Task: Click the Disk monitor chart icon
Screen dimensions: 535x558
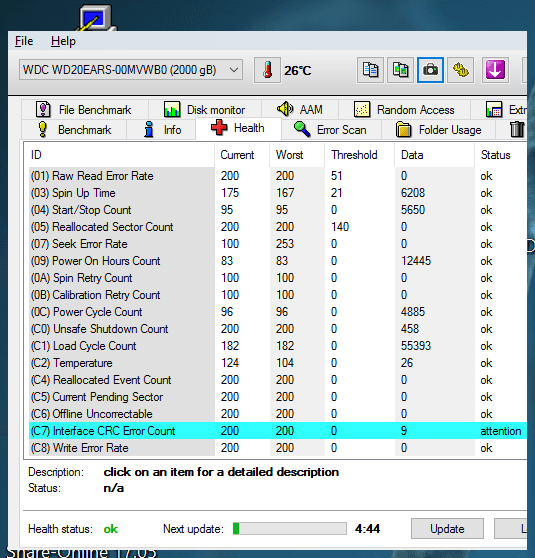Action: pos(172,109)
